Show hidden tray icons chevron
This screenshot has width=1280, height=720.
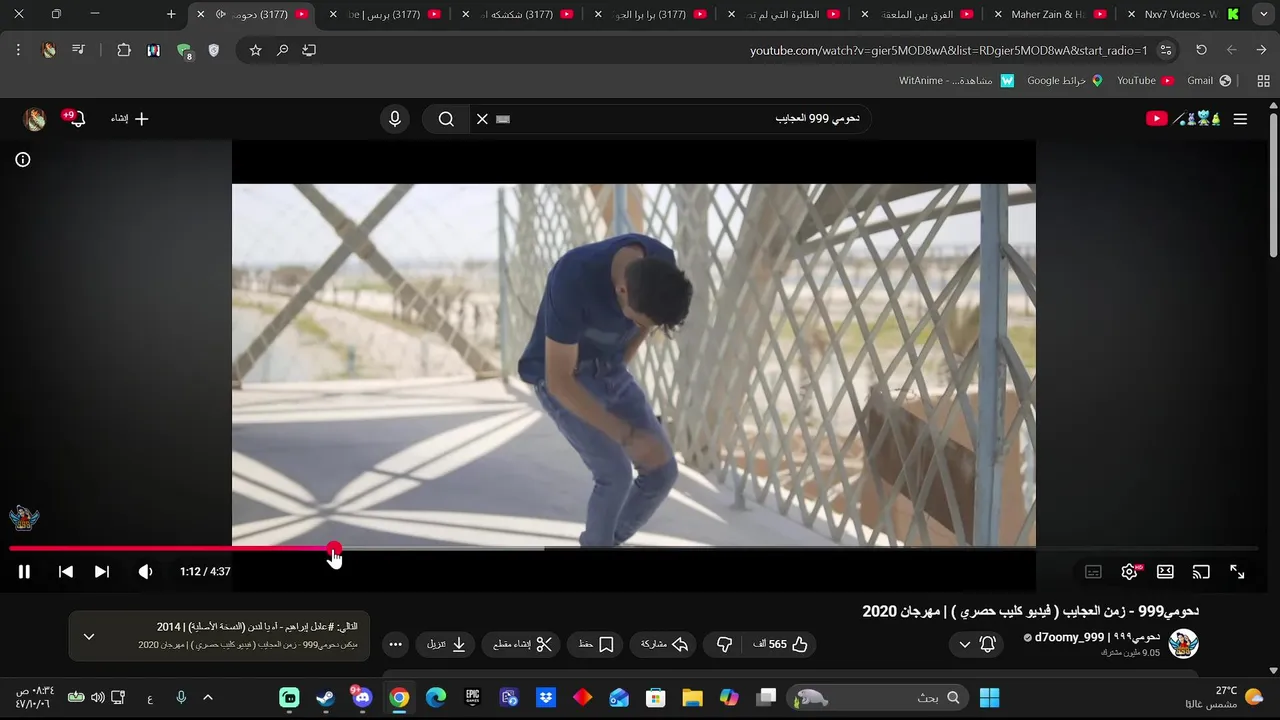coord(208,698)
